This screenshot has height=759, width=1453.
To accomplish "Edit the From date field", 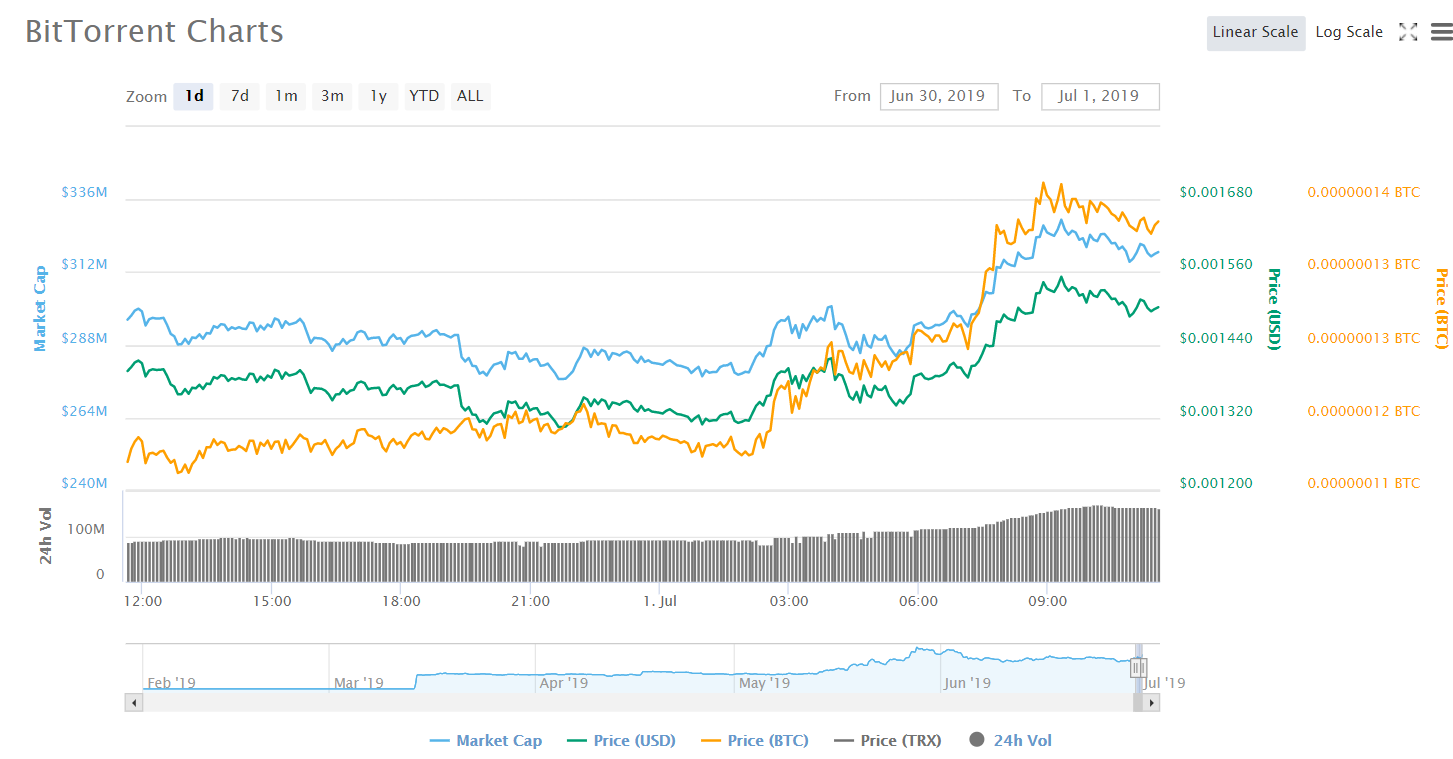I will (939, 96).
